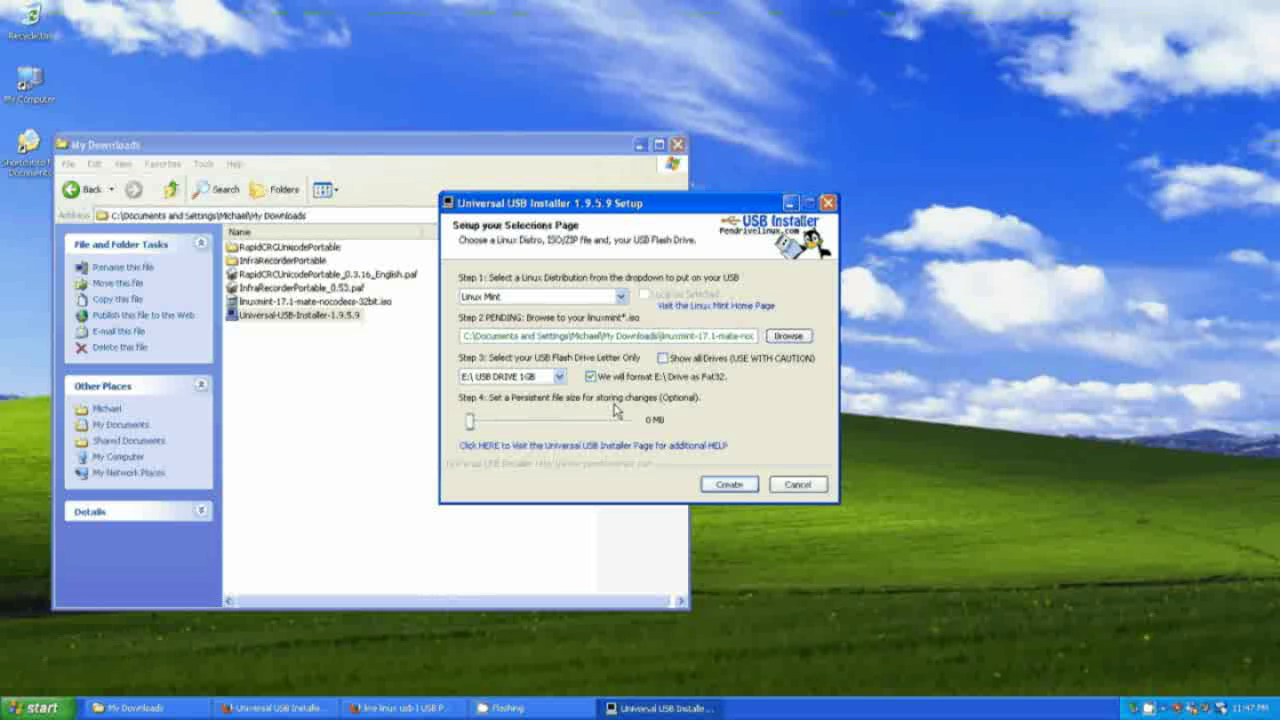Switch to Flashing taskbar button
This screenshot has width=1280, height=720.
pos(531,708)
